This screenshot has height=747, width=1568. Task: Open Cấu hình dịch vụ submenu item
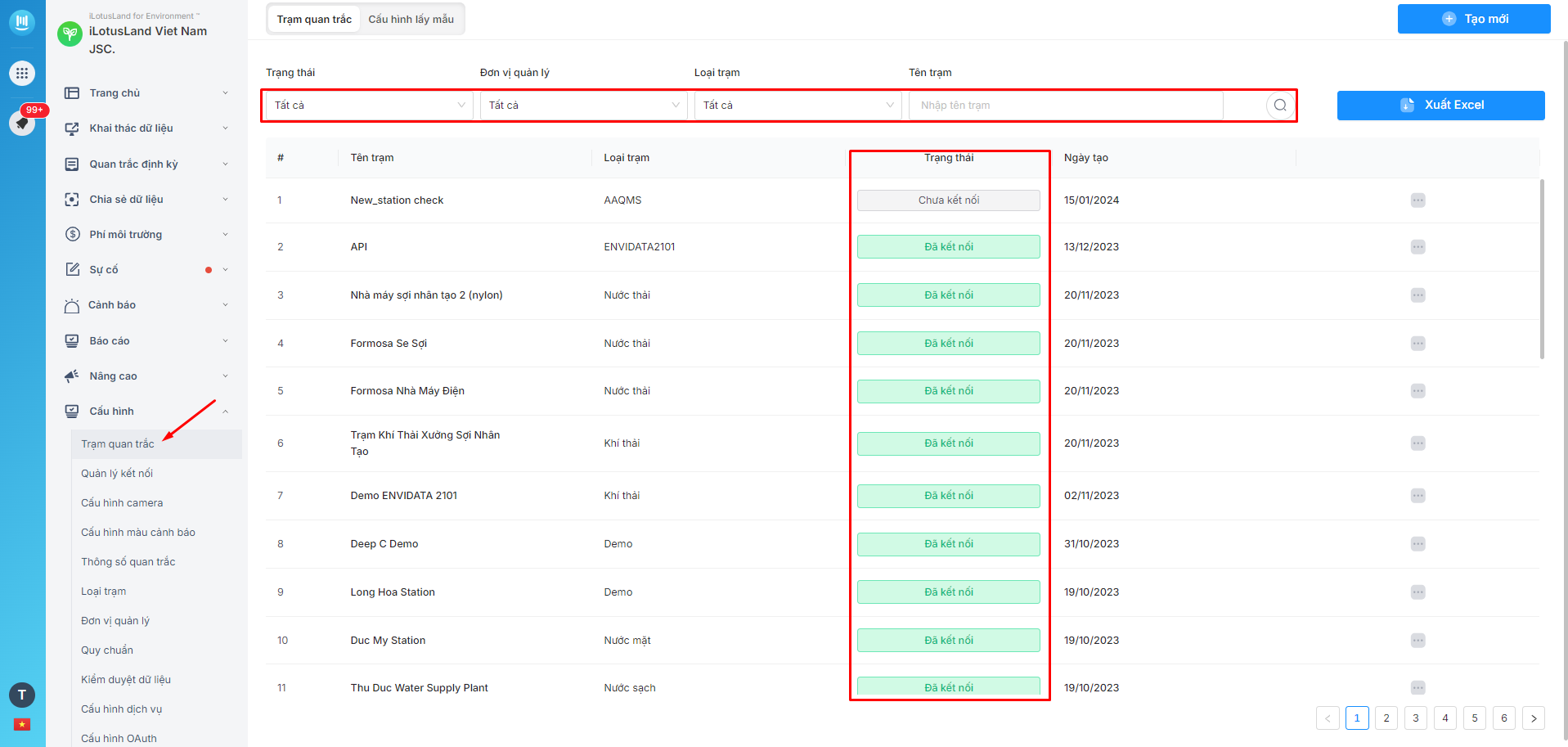click(122, 709)
